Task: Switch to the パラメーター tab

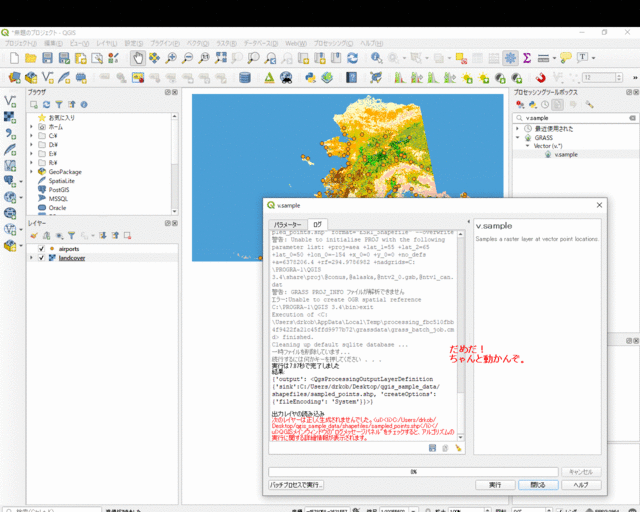Action: click(x=287, y=225)
